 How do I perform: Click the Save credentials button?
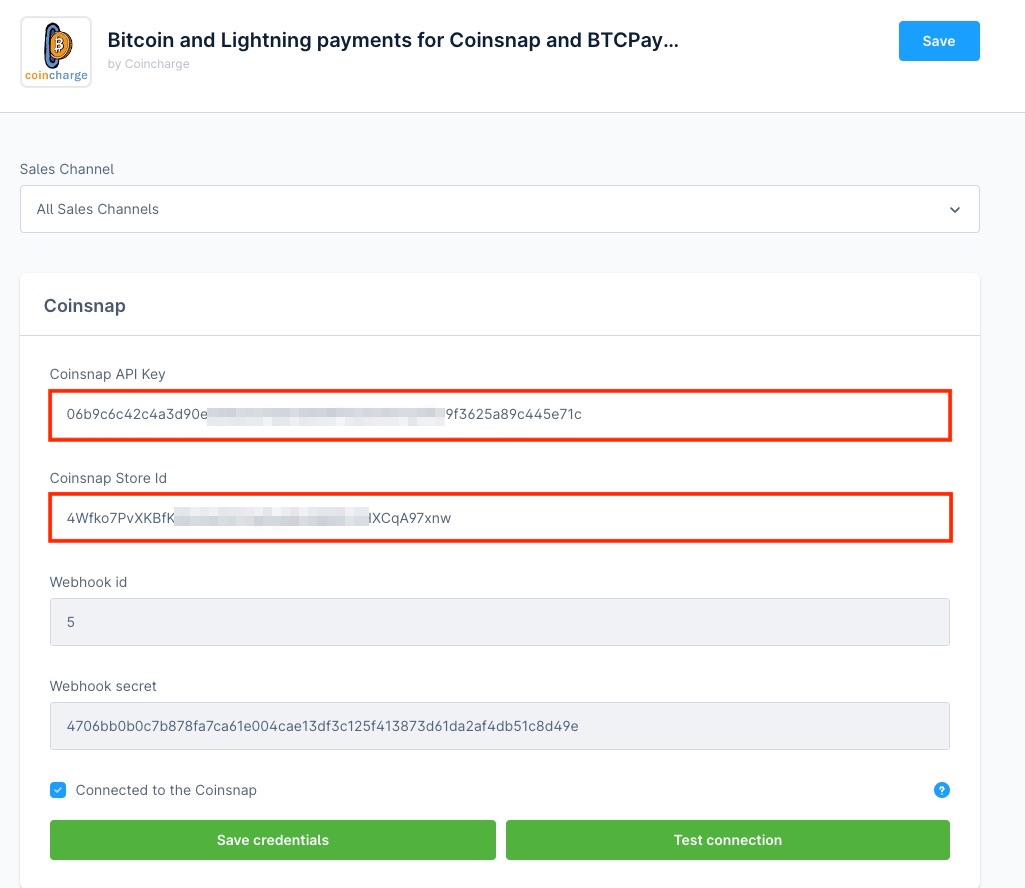tap(272, 840)
